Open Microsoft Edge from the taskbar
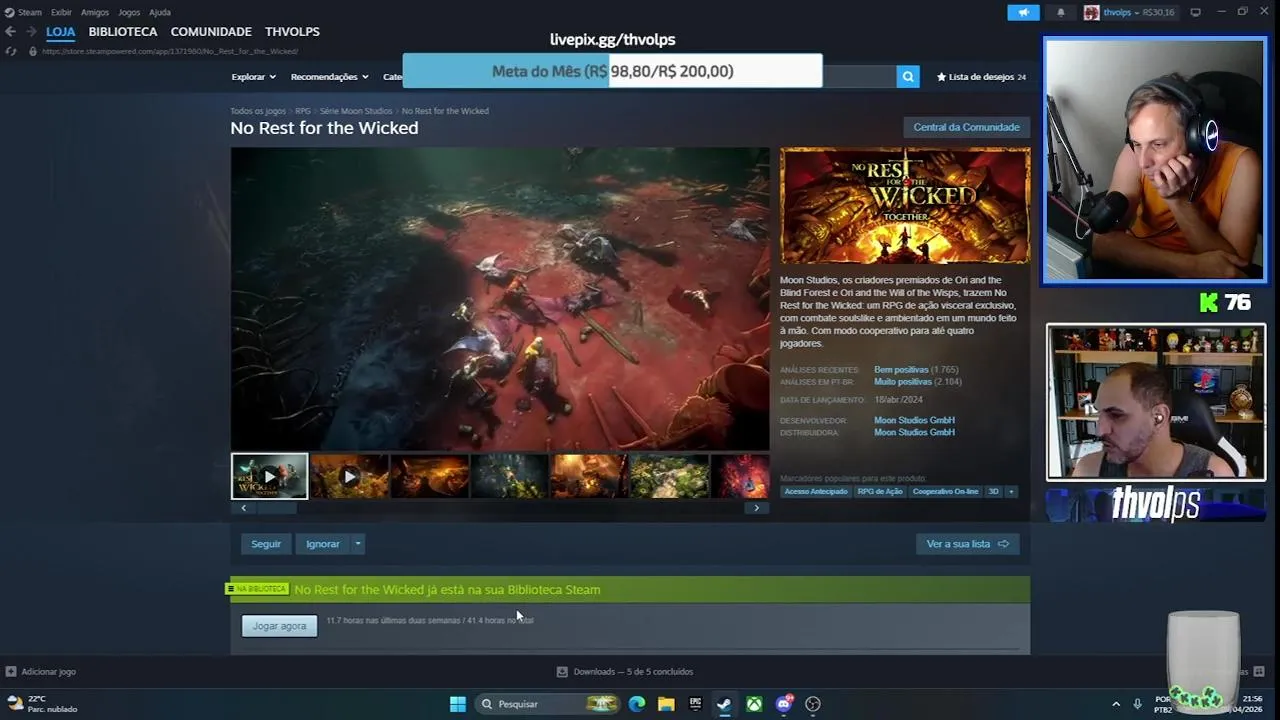The height and width of the screenshot is (720, 1280). 636,704
